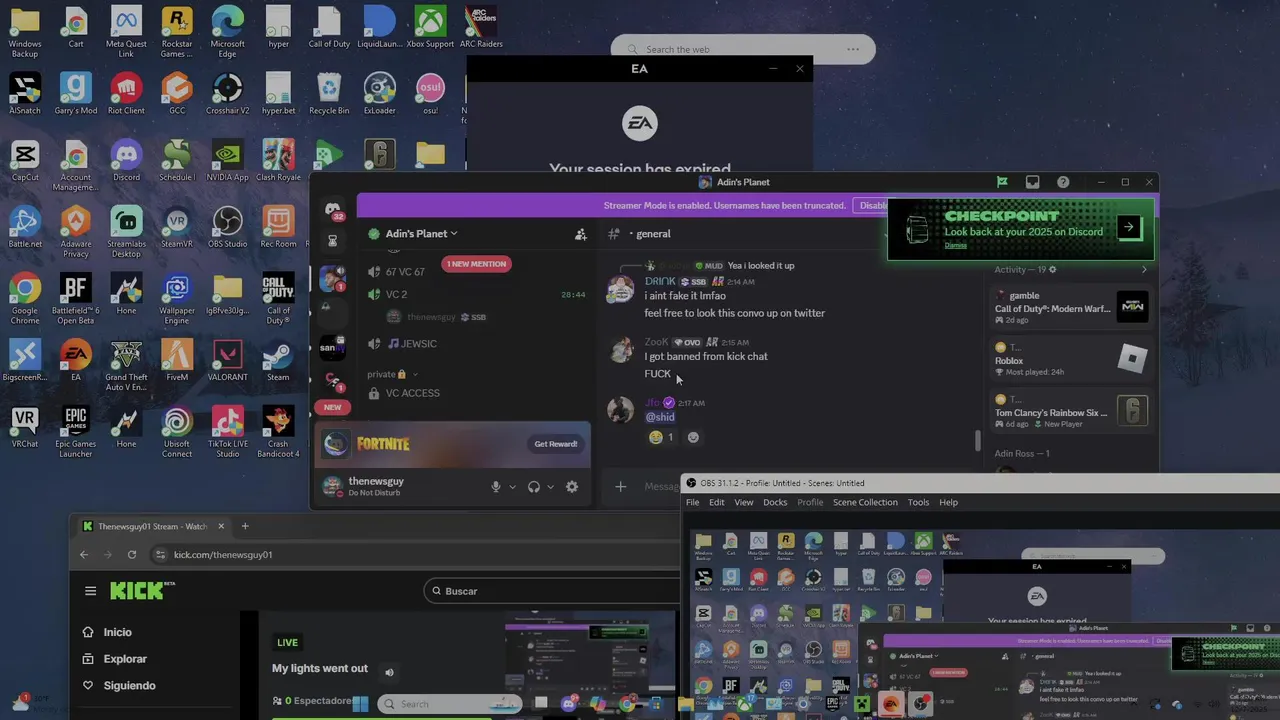Open the Discord help question mark icon

(x=1063, y=182)
